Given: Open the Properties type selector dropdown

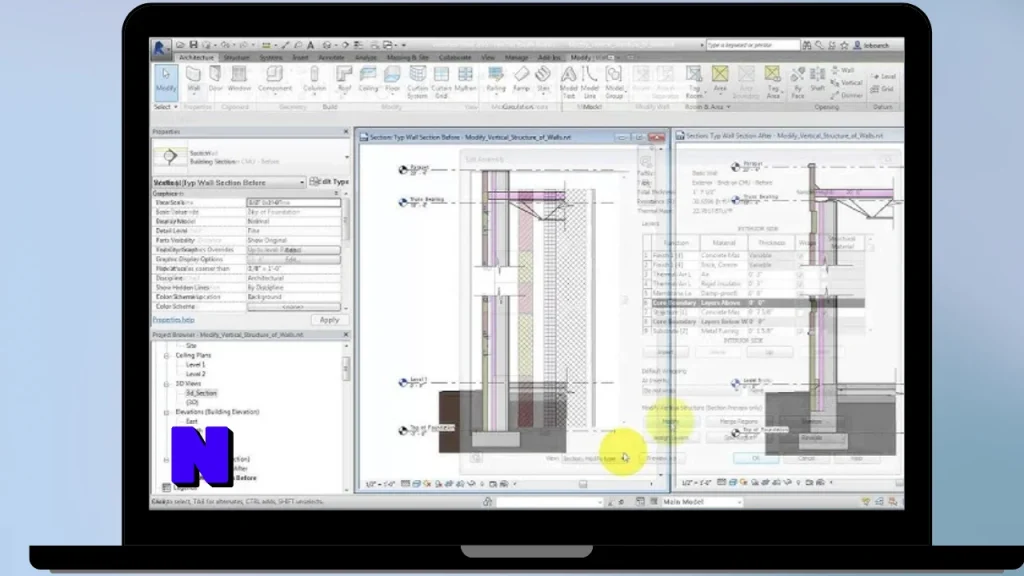Looking at the screenshot, I should [x=347, y=157].
